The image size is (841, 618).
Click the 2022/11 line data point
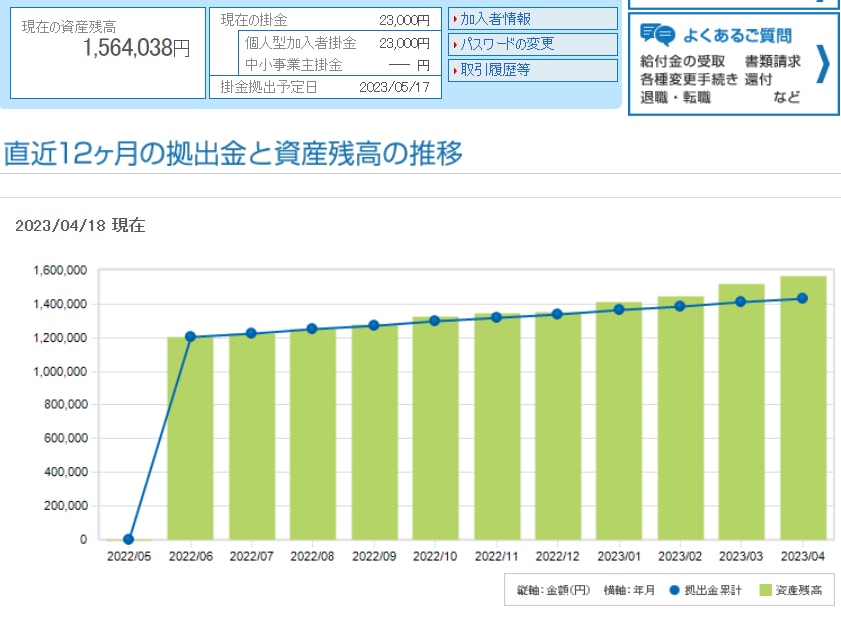[x=496, y=317]
